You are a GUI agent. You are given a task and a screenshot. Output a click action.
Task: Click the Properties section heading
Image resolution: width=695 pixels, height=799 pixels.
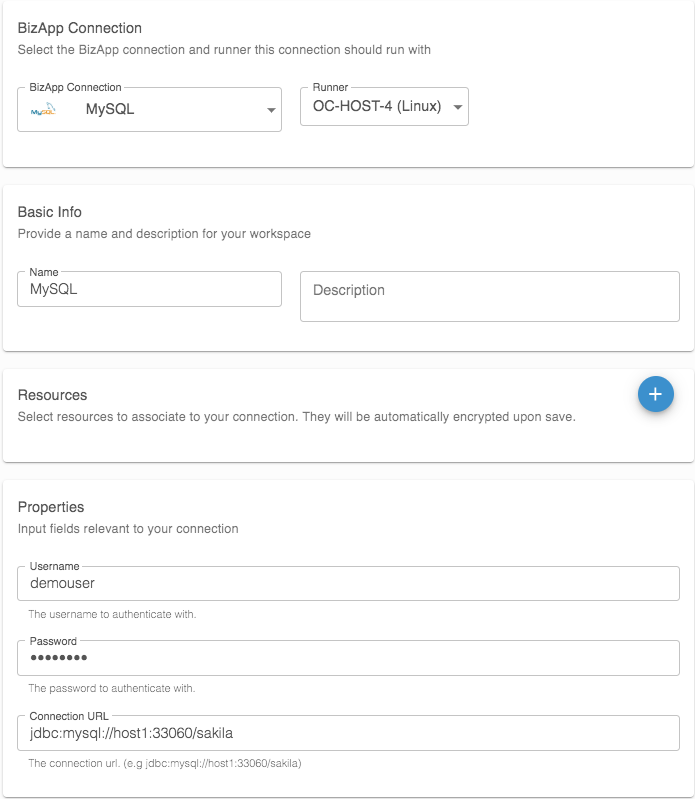point(51,507)
